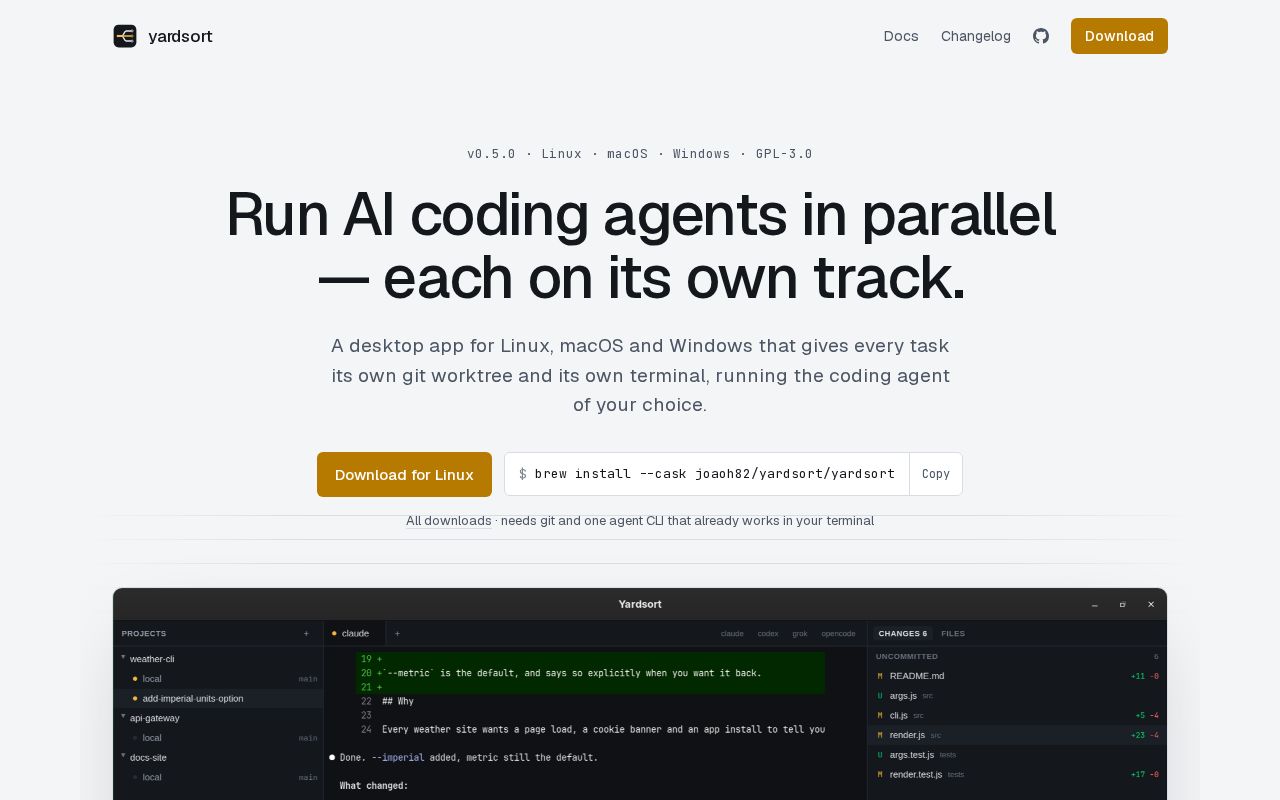This screenshot has width=1280, height=800.
Task: Switch to the CHANGES 6 tab
Action: pyautogui.click(x=903, y=633)
